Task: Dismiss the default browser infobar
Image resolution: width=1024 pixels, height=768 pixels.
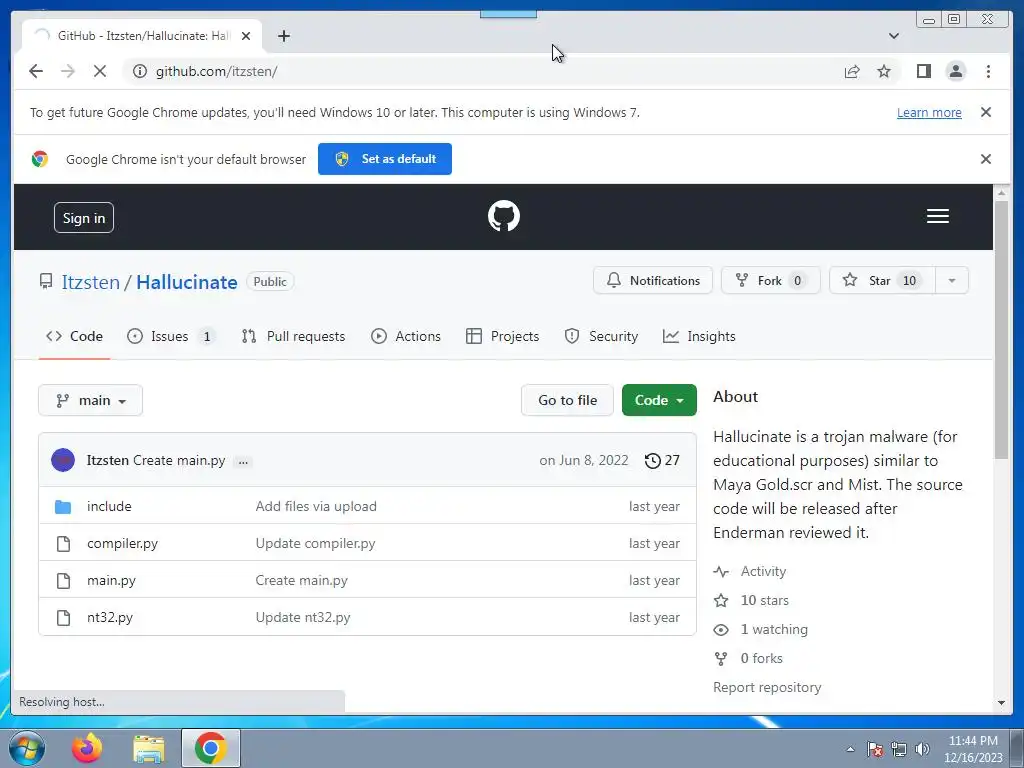Action: click(986, 159)
